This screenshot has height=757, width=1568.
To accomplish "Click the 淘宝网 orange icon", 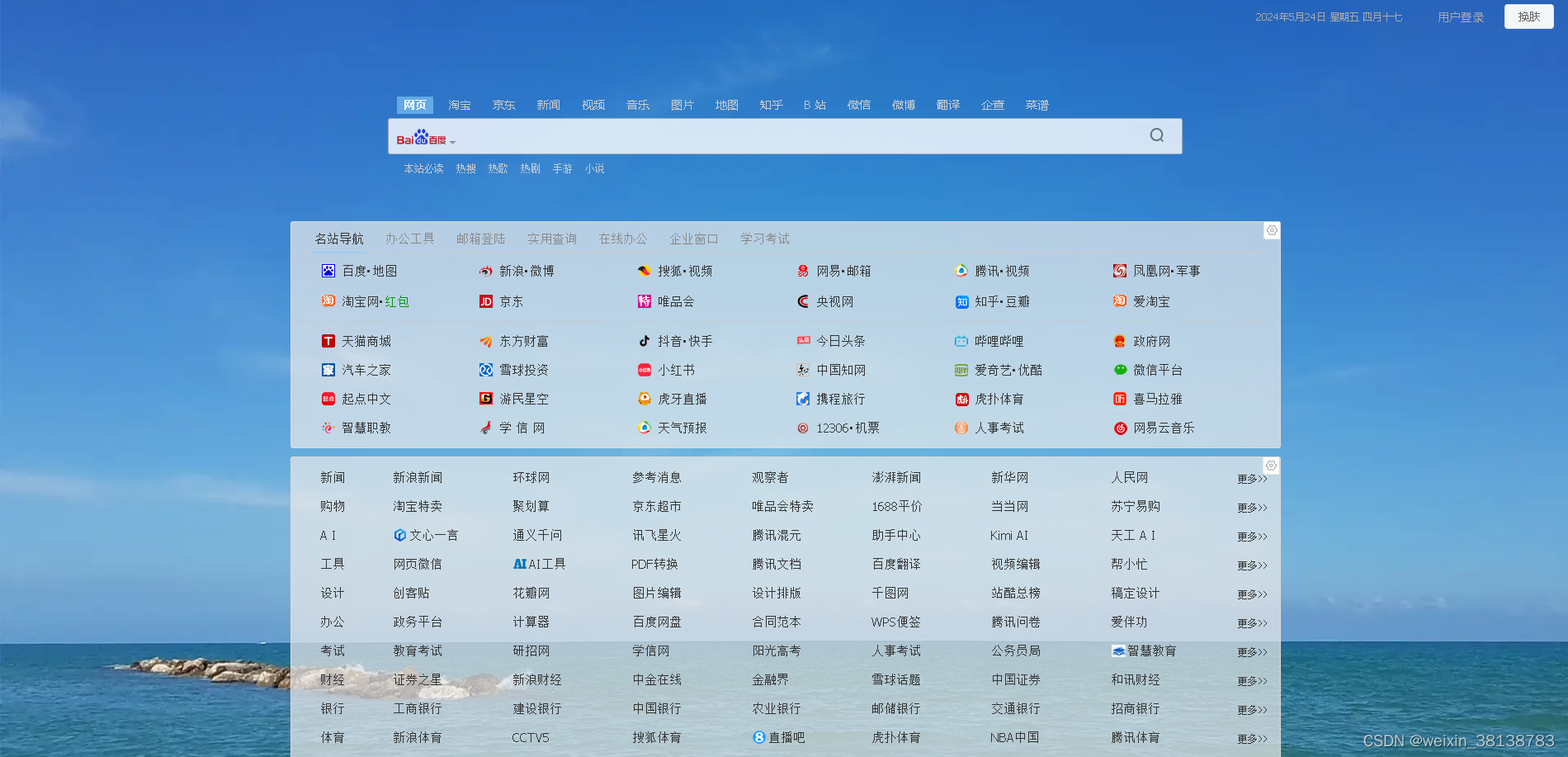I will [x=328, y=301].
